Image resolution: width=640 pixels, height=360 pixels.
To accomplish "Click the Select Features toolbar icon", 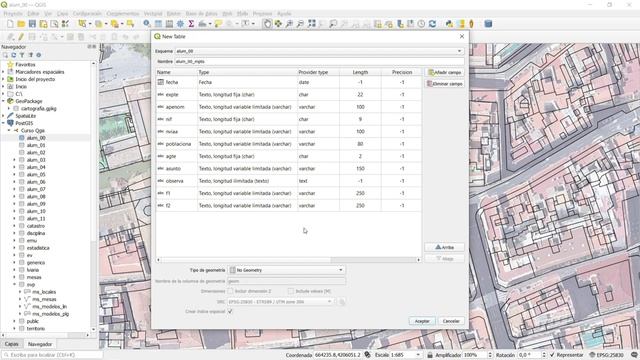I will [x=82, y=24].
